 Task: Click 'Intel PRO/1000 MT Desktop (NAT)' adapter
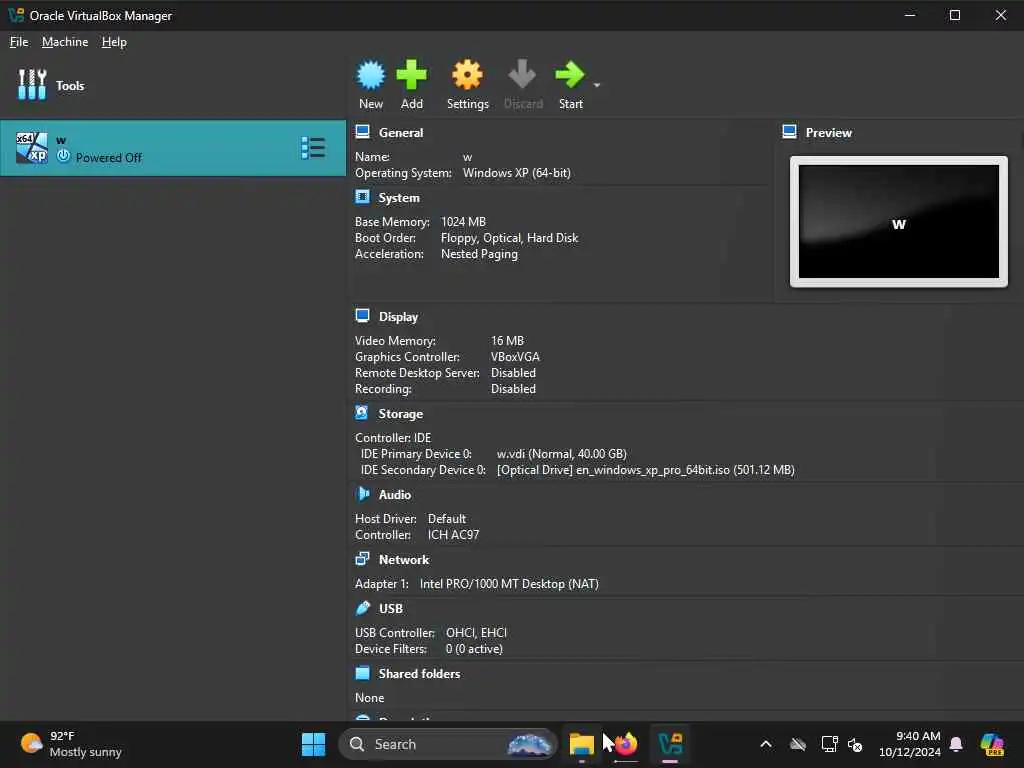(x=509, y=584)
